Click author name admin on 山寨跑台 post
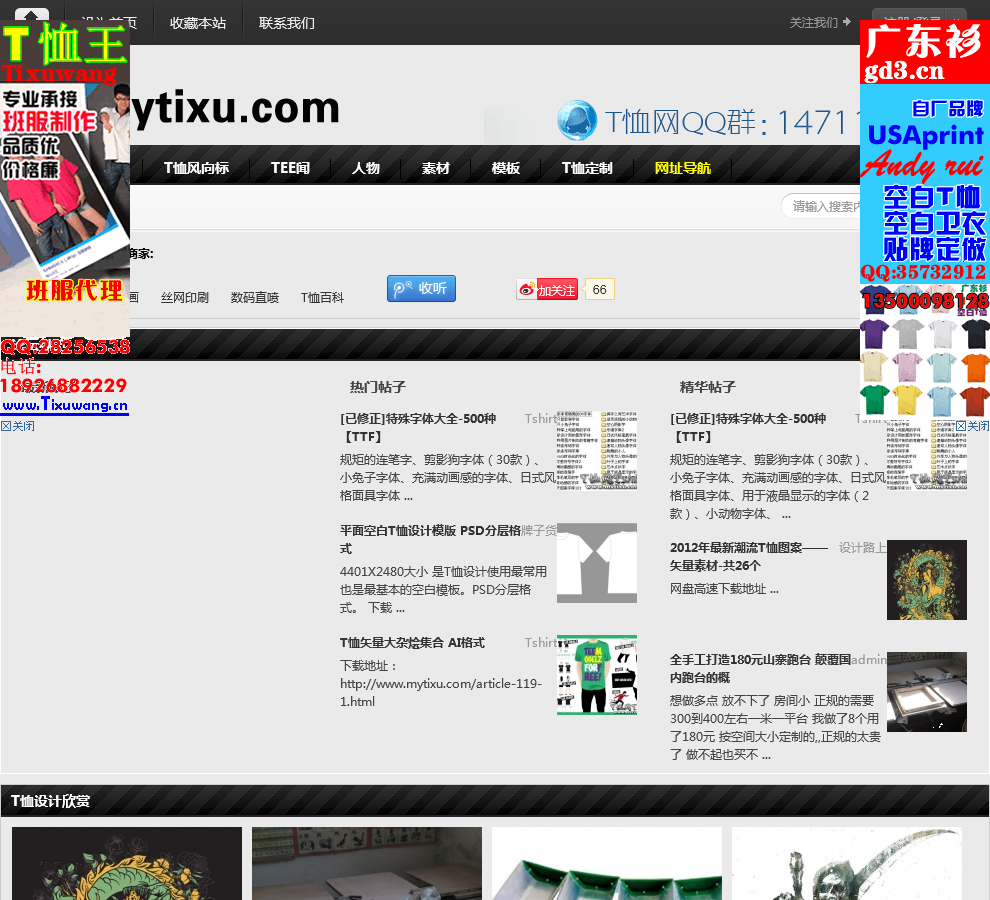This screenshot has height=900, width=990. 869,660
